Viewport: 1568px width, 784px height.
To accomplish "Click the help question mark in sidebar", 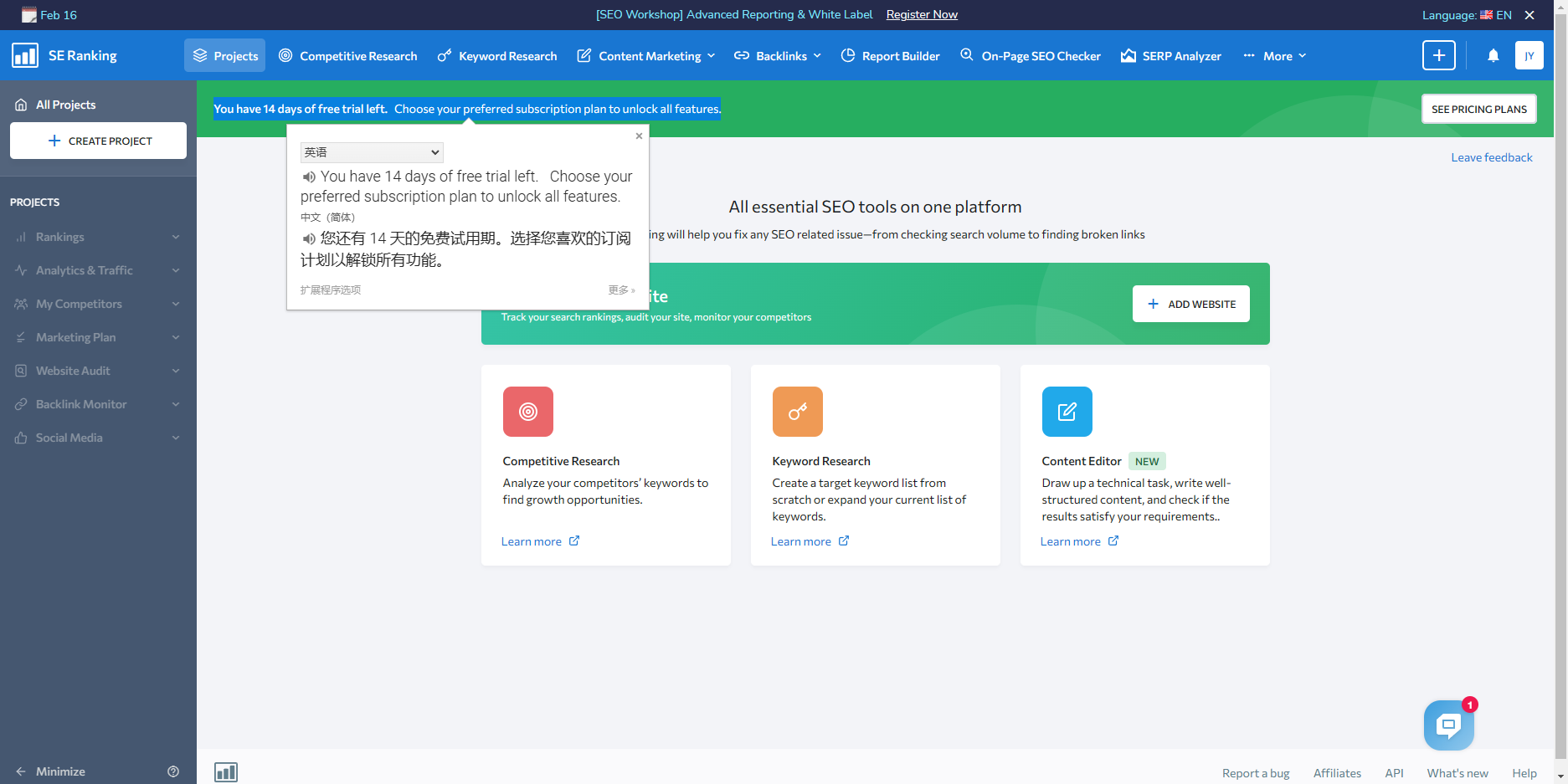I will (173, 771).
